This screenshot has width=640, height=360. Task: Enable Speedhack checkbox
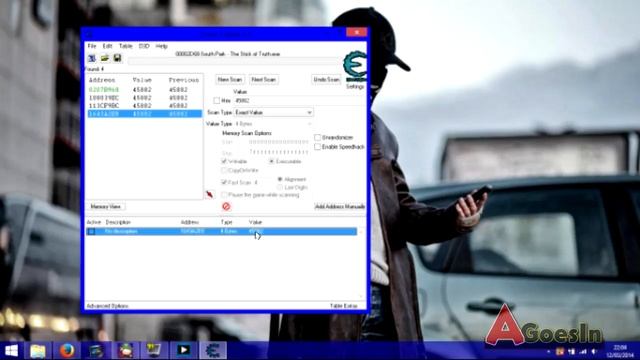(x=317, y=147)
